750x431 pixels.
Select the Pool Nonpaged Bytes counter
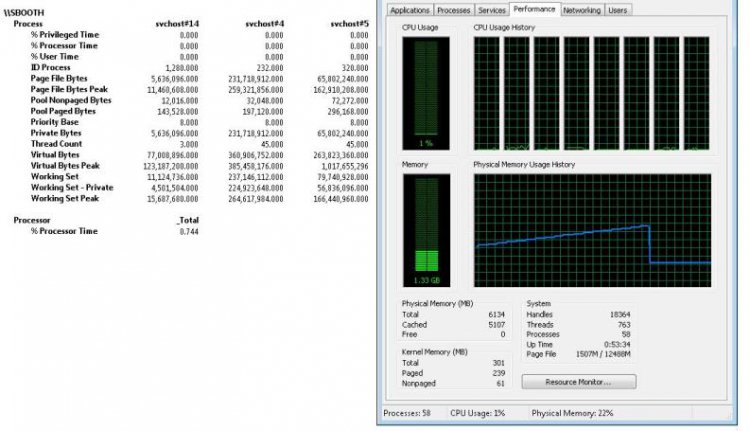[71, 100]
